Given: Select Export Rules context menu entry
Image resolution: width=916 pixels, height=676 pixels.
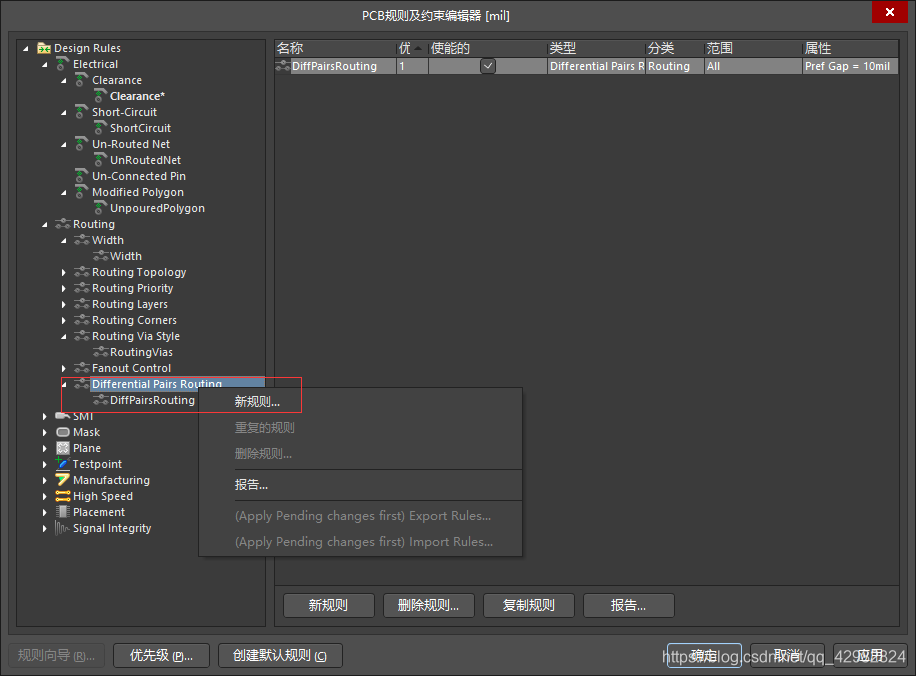Looking at the screenshot, I should tap(360, 516).
